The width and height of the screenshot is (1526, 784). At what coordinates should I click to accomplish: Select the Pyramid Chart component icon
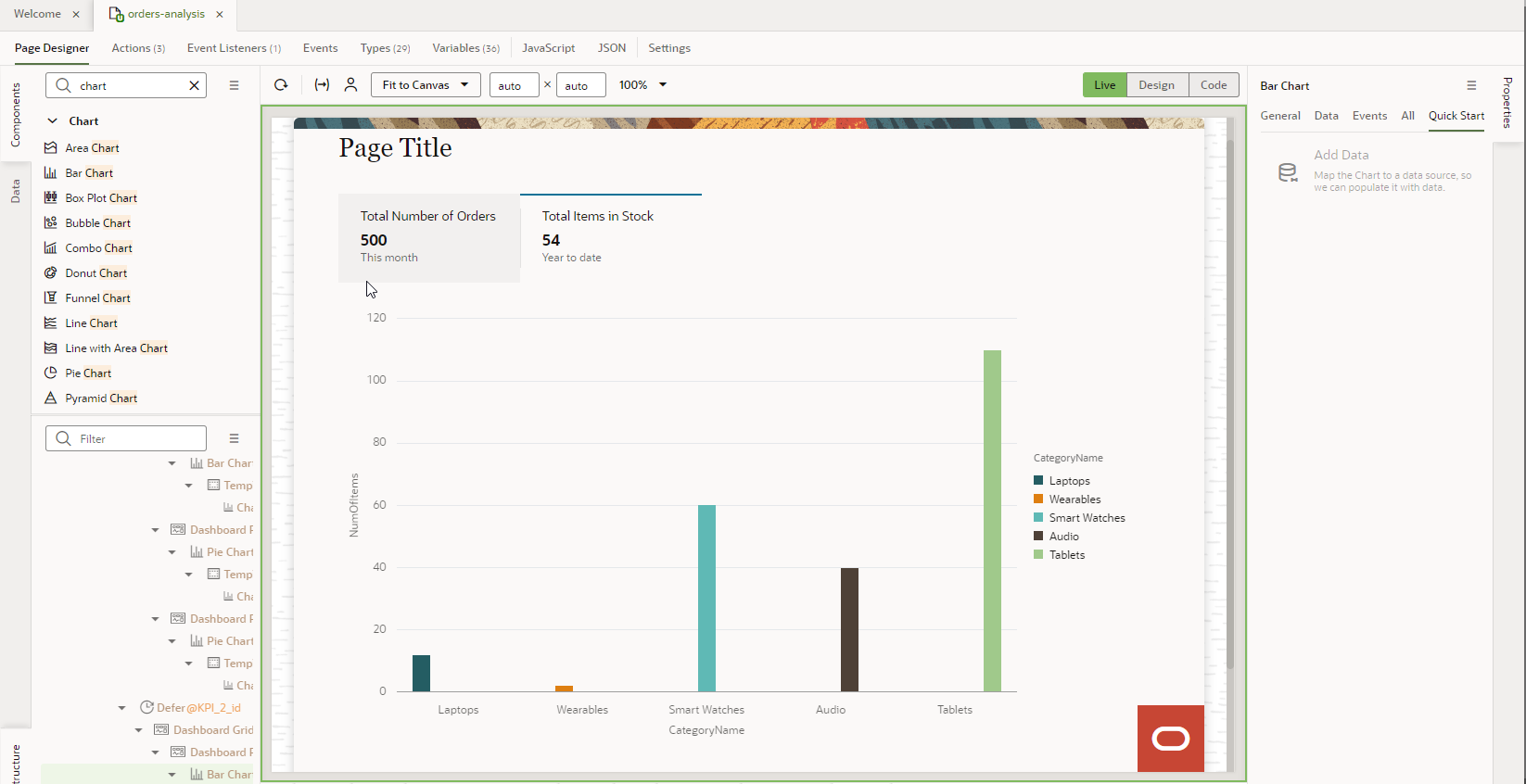pyautogui.click(x=51, y=398)
